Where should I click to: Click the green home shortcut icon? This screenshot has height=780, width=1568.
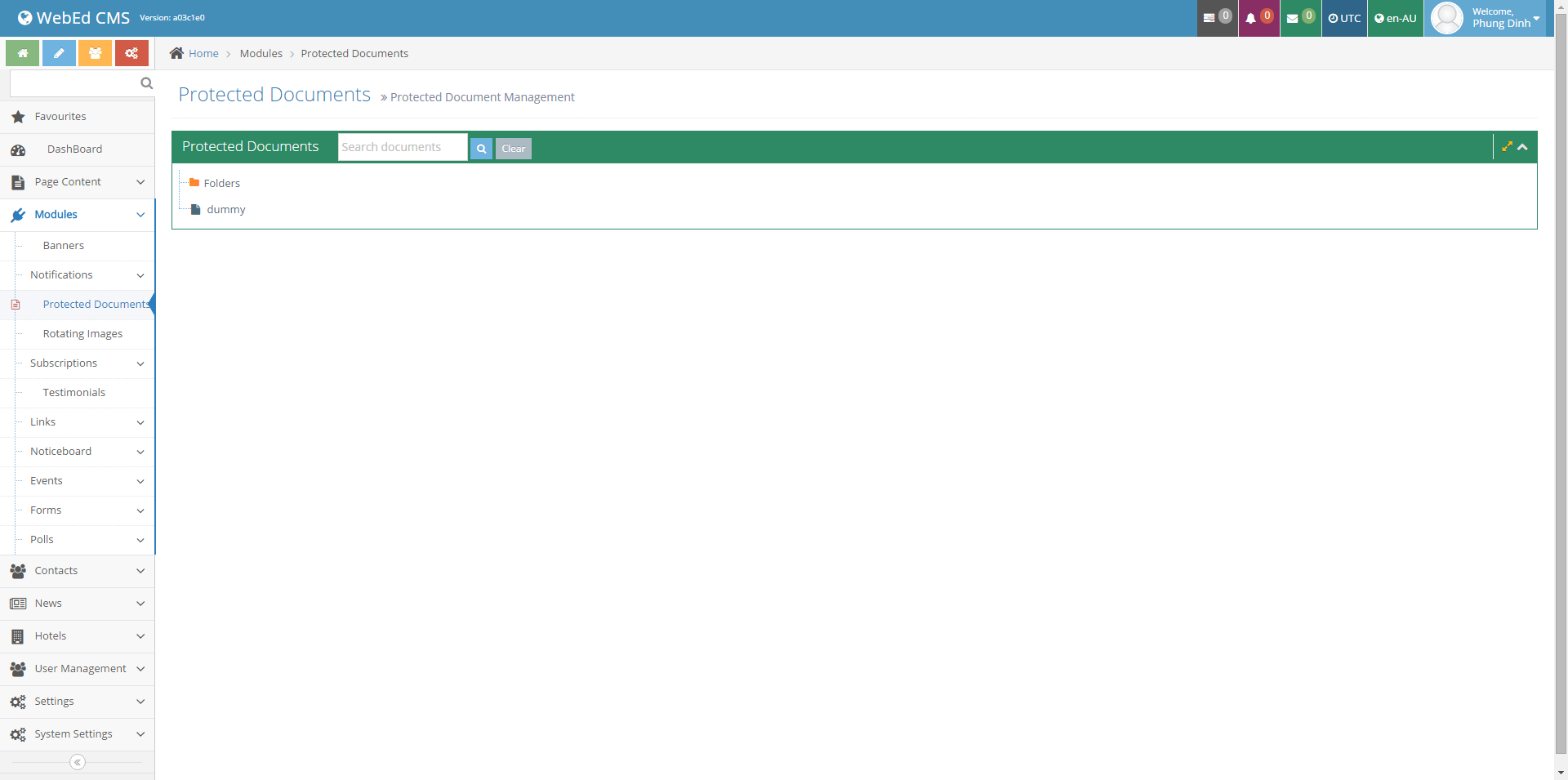pos(23,54)
